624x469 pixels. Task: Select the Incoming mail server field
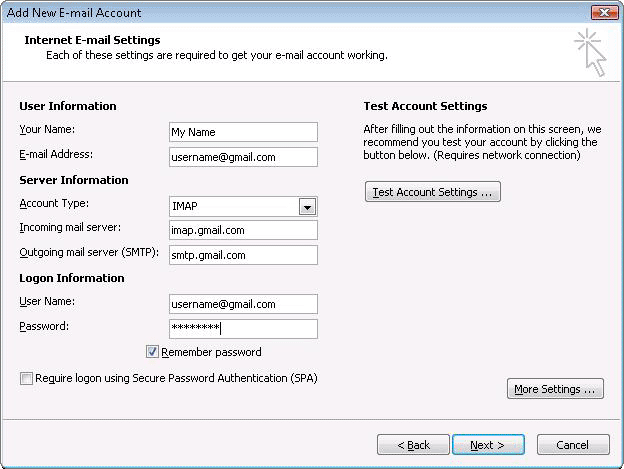click(243, 230)
